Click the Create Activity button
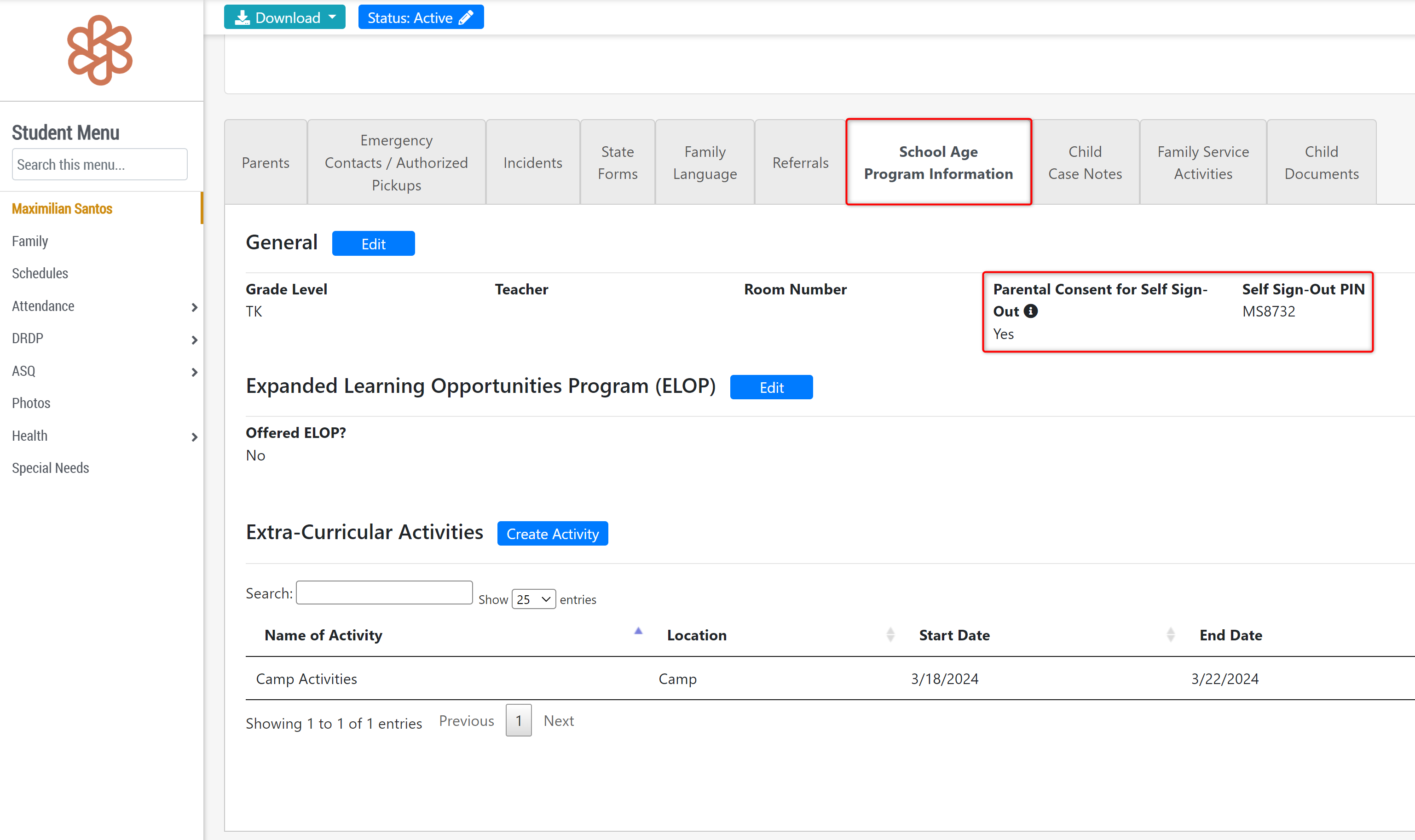This screenshot has height=840, width=1415. (552, 534)
